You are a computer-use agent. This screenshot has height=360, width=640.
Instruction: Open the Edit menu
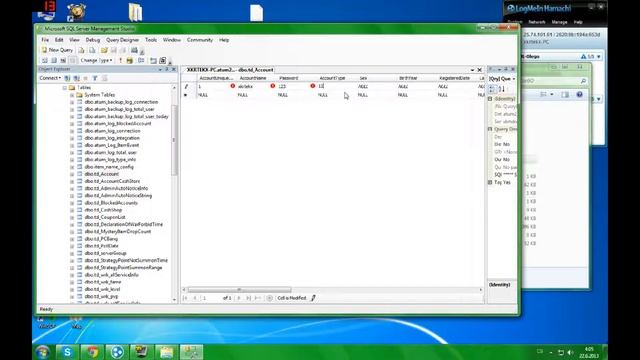pyautogui.click(x=59, y=40)
